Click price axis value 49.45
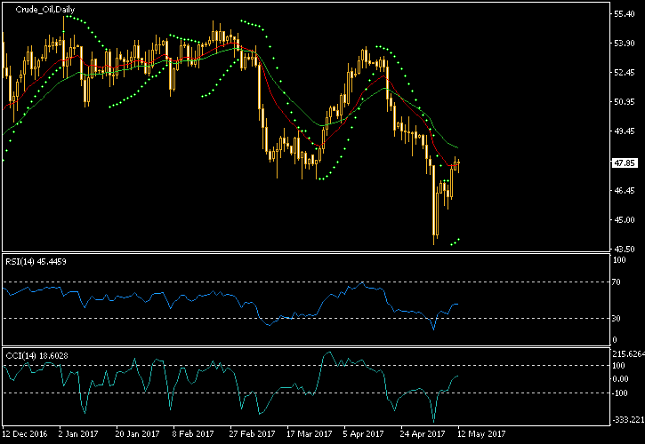 [x=624, y=131]
